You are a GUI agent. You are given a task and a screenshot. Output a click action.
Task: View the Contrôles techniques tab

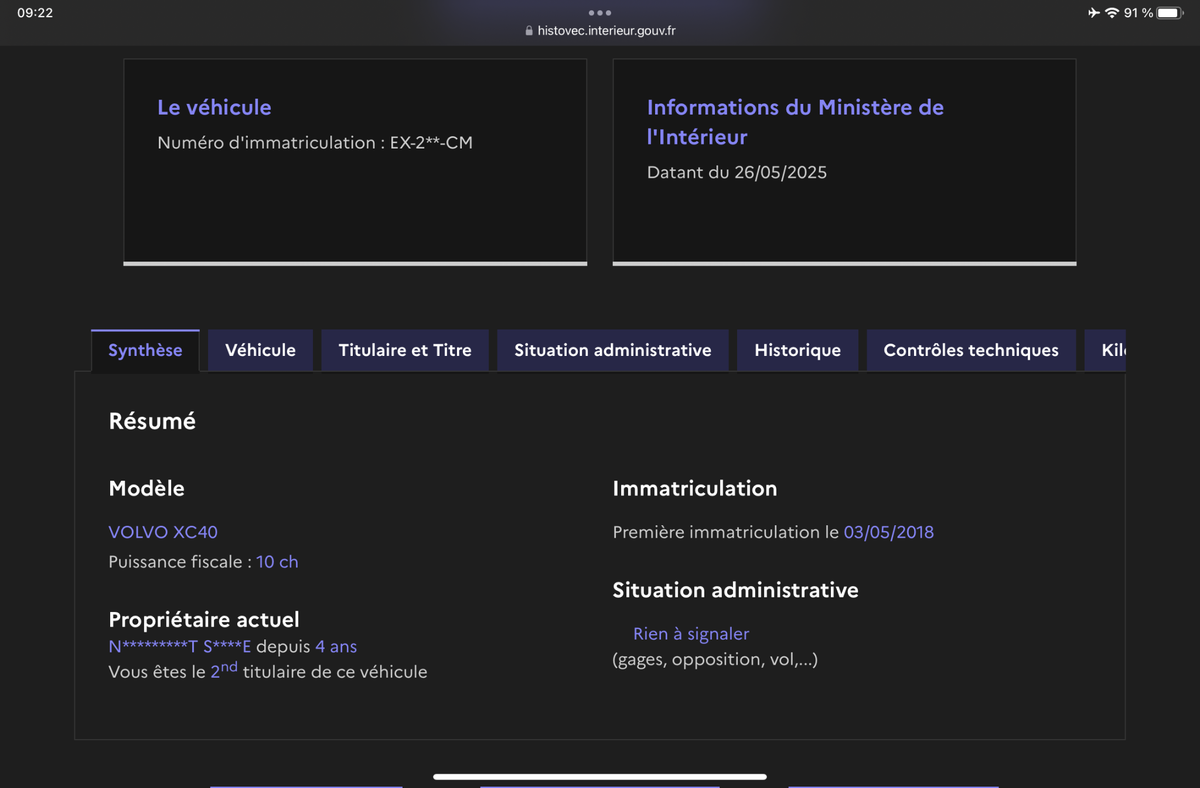[x=971, y=350]
